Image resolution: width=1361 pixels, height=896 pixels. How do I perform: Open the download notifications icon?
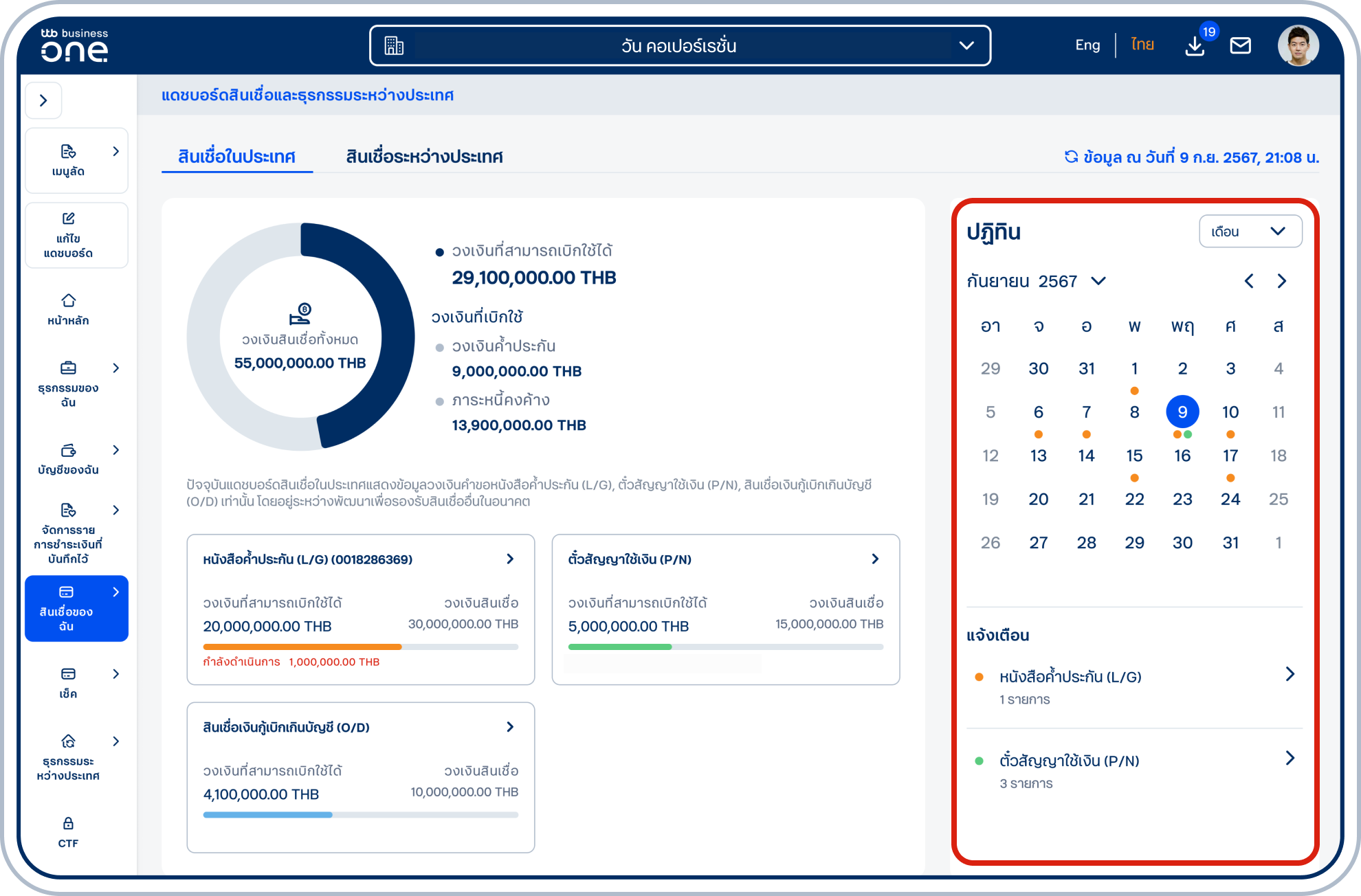tap(1195, 46)
